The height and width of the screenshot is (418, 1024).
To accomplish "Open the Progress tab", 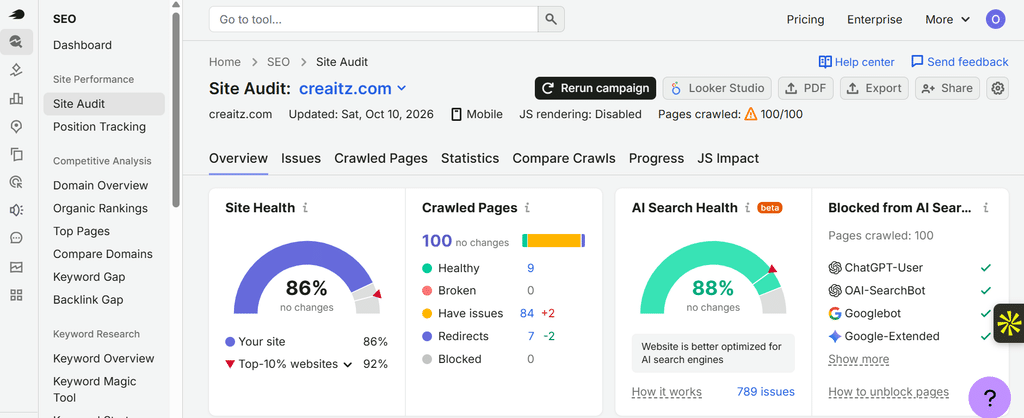I will point(656,158).
